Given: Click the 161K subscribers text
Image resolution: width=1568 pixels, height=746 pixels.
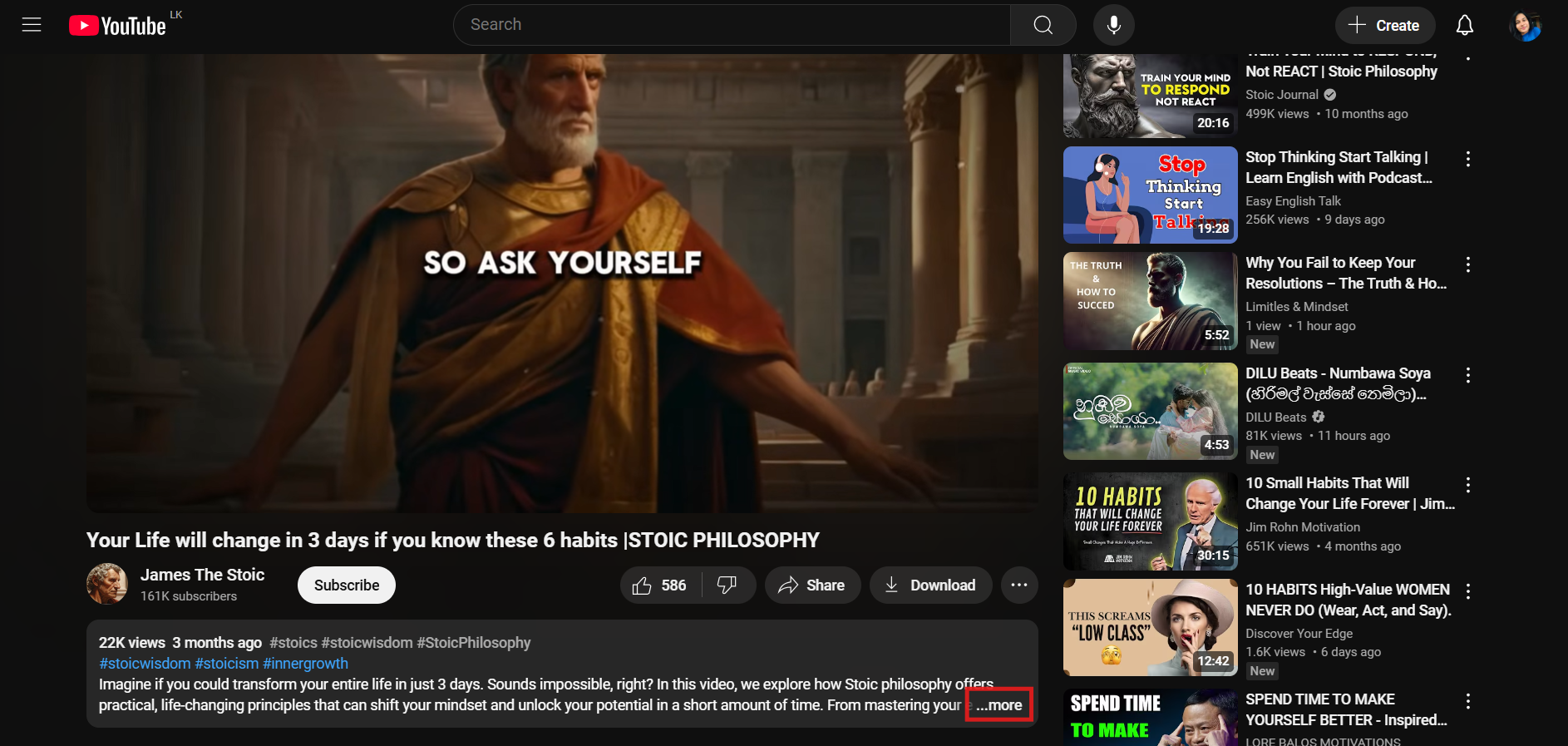Looking at the screenshot, I should (189, 596).
